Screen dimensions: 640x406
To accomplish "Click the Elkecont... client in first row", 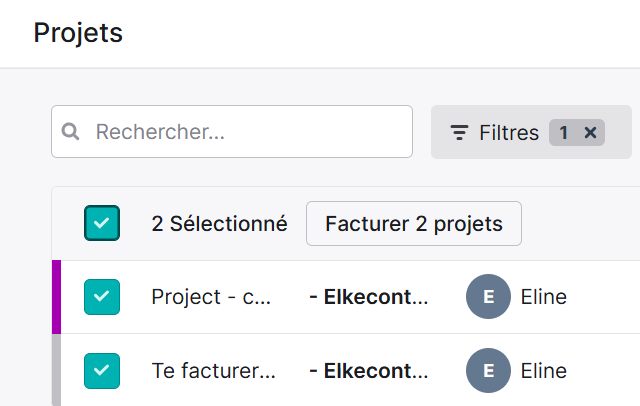I will point(369,297).
